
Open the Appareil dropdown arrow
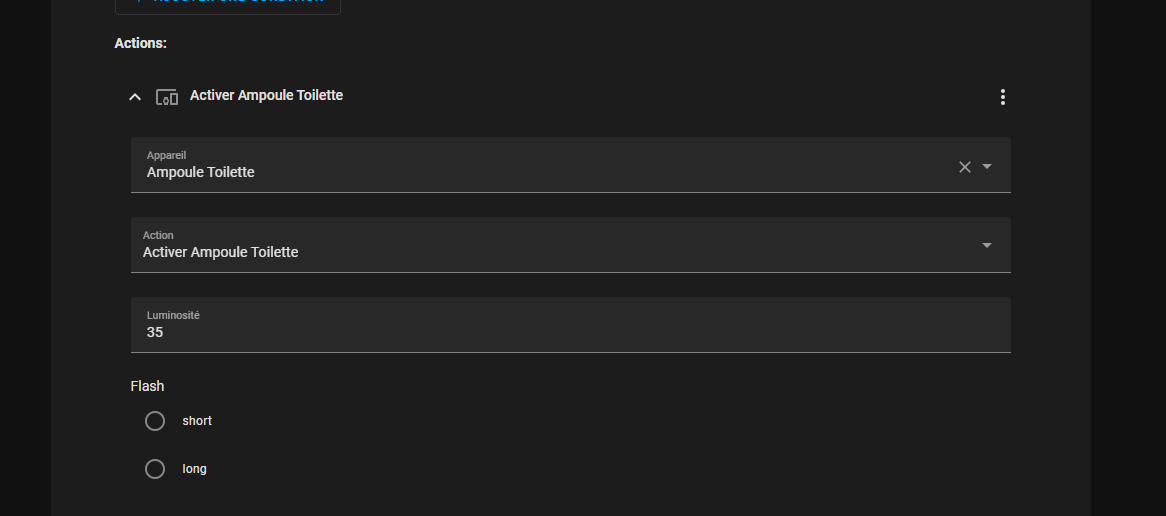click(x=987, y=167)
